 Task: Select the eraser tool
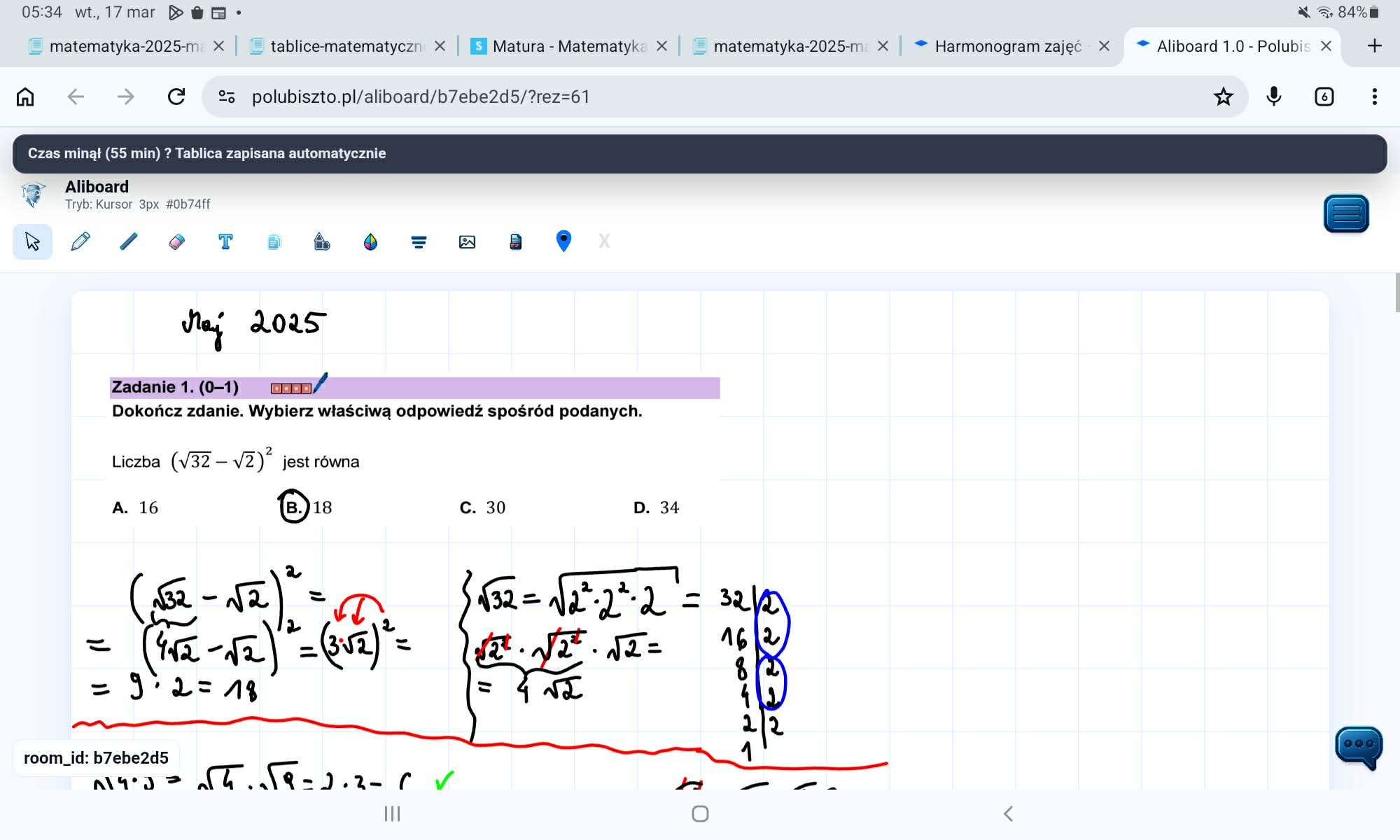[x=177, y=241]
